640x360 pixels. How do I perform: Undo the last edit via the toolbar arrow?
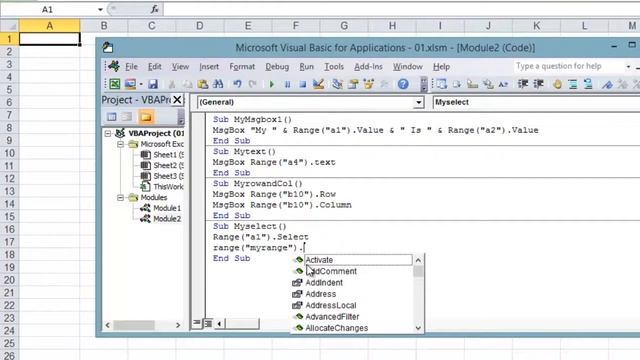[x=237, y=84]
